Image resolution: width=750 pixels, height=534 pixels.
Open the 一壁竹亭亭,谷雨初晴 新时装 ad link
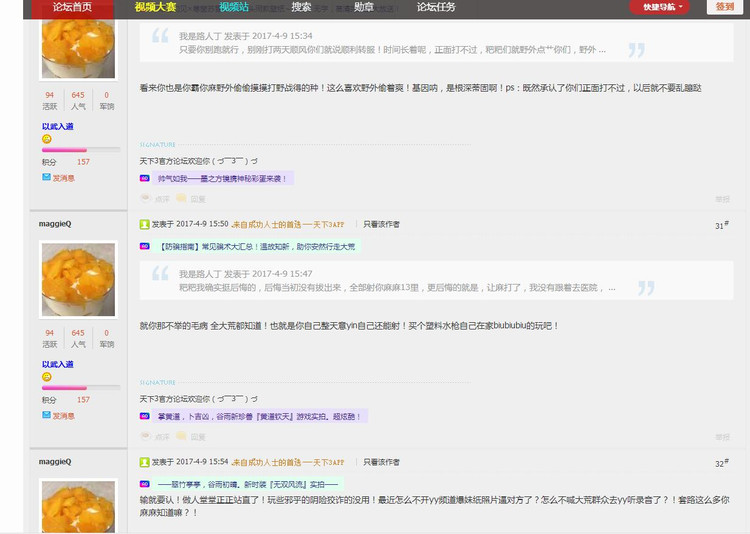coord(248,484)
